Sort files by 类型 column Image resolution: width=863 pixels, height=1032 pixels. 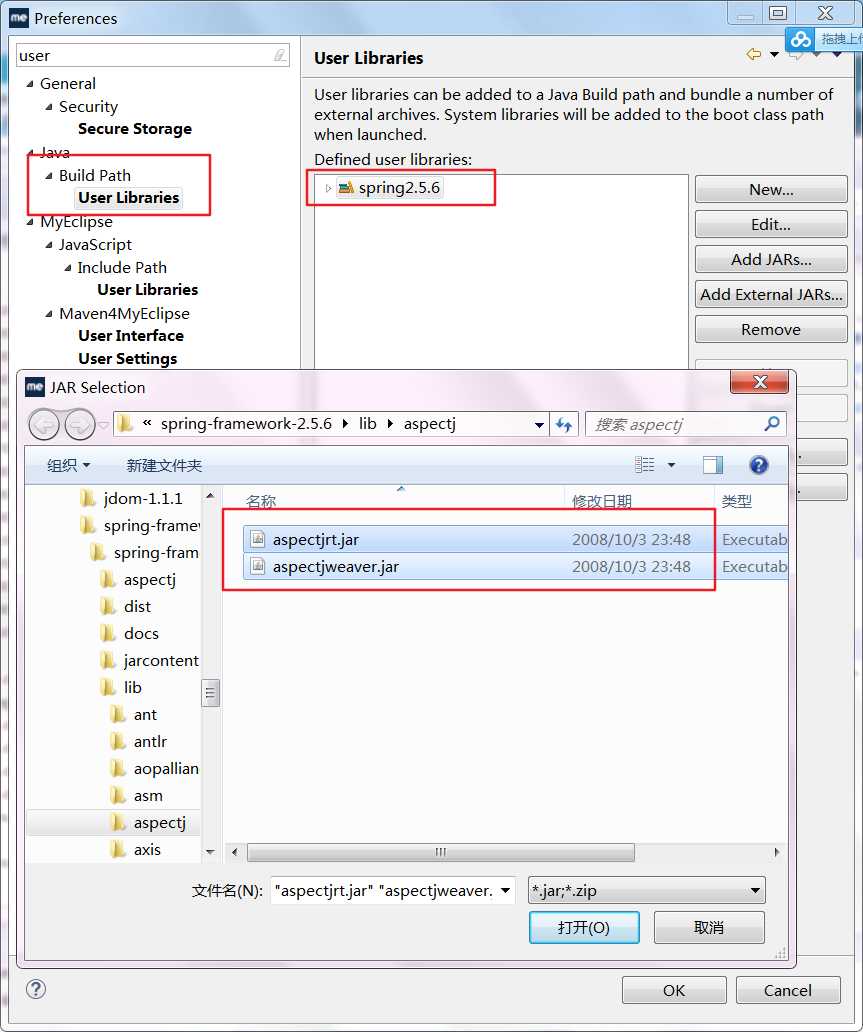(x=737, y=502)
